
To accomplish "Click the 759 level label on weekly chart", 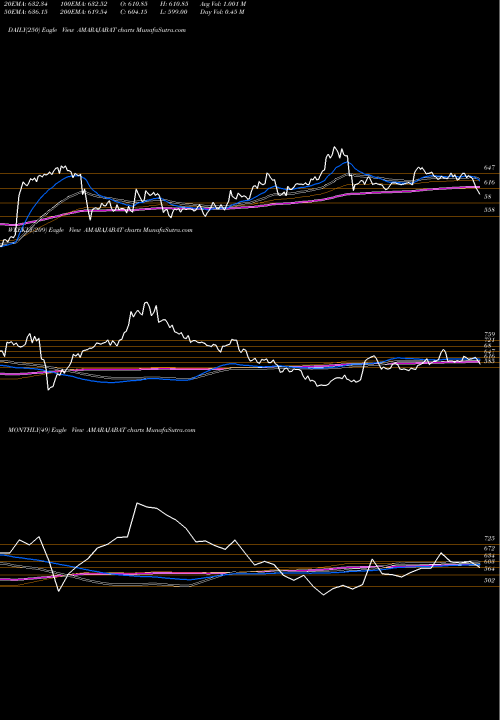I will click(x=489, y=334).
